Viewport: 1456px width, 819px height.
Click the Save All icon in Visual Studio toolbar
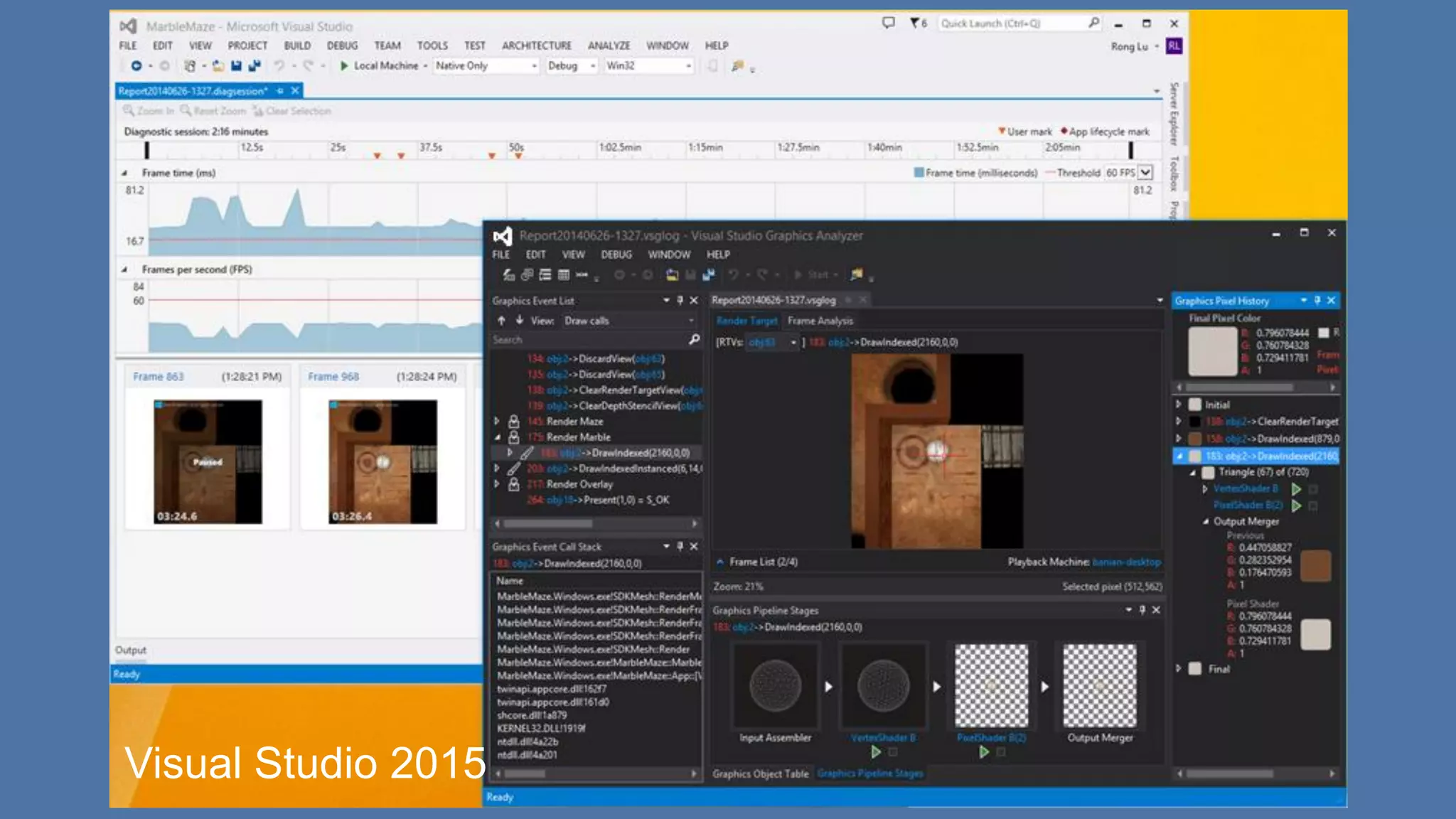pos(255,66)
